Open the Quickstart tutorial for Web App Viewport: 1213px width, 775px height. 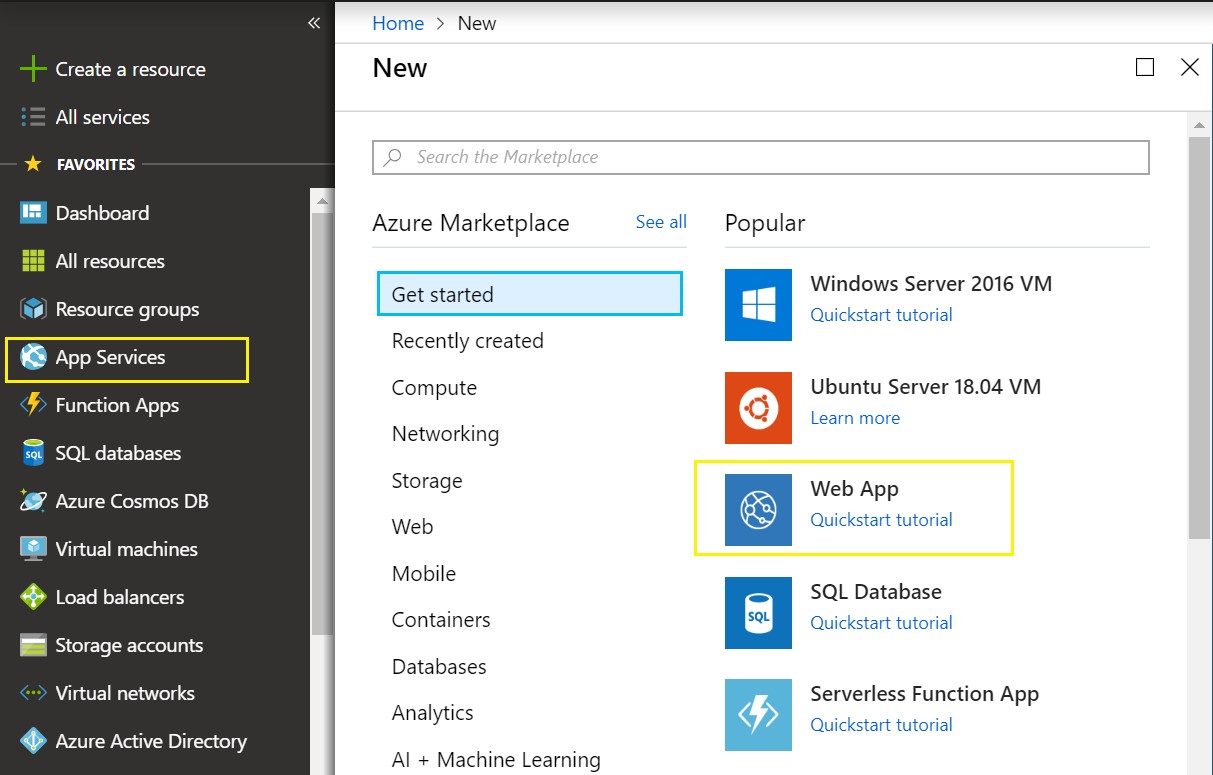pyautogui.click(x=881, y=519)
